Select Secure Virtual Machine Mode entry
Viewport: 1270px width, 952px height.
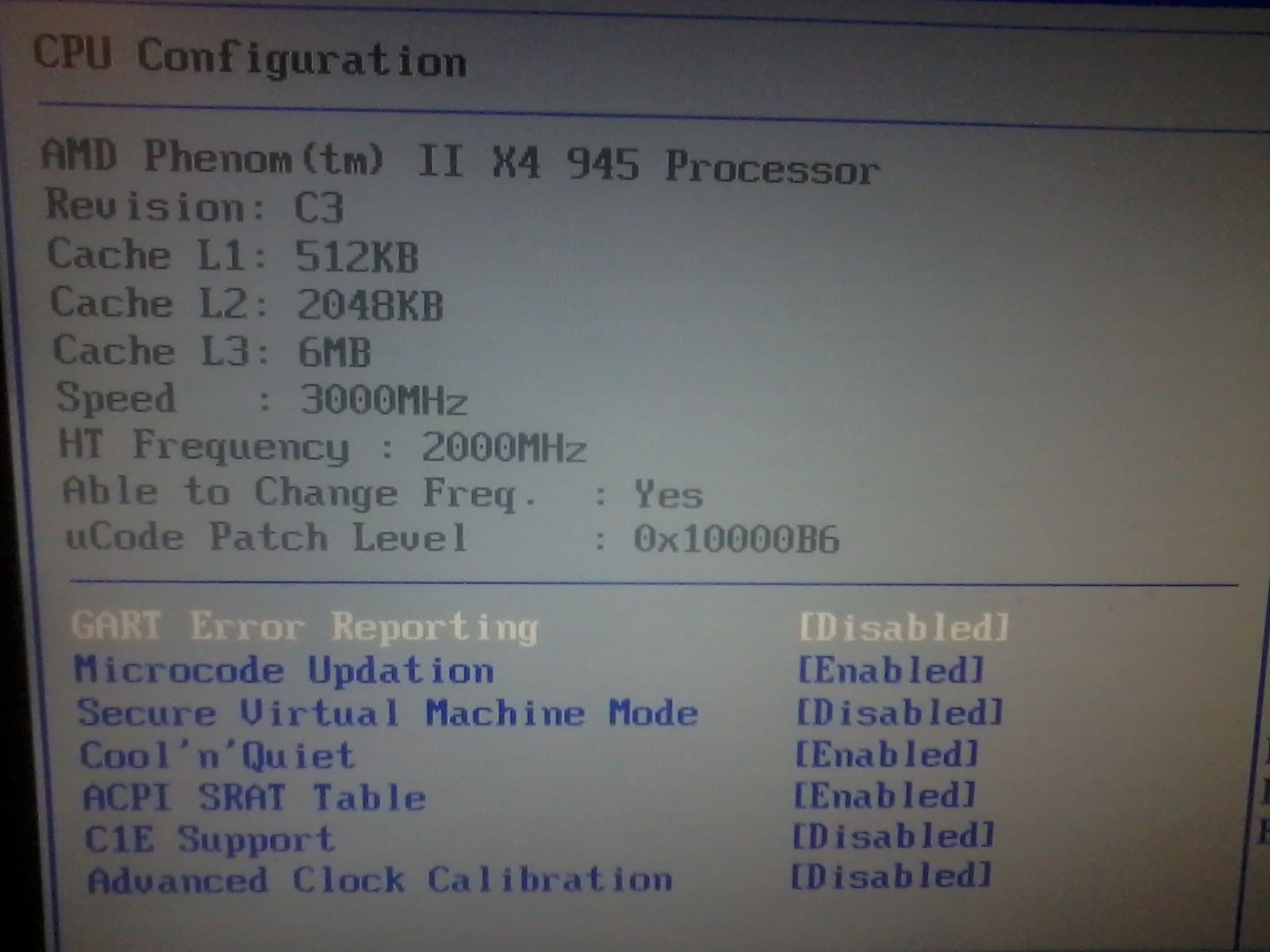tap(387, 712)
